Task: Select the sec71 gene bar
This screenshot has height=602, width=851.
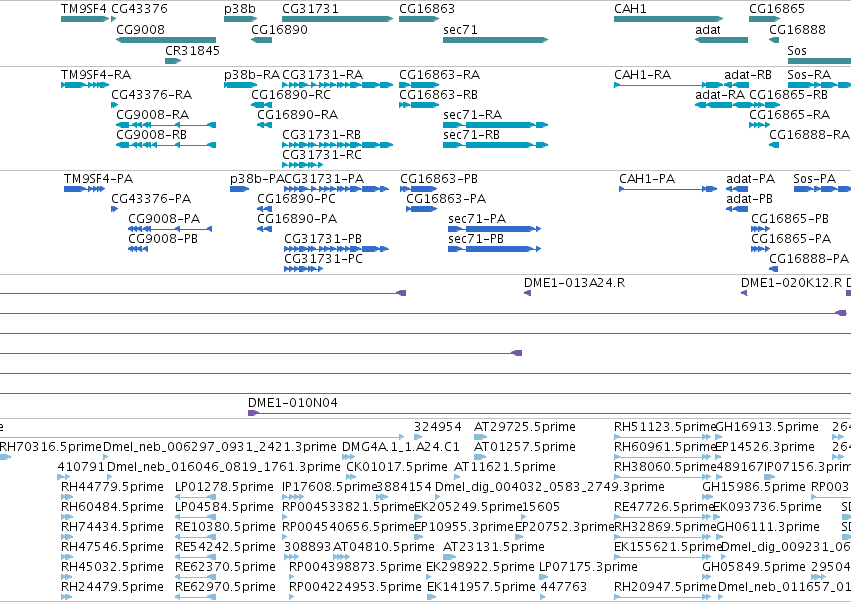Action: [x=496, y=40]
